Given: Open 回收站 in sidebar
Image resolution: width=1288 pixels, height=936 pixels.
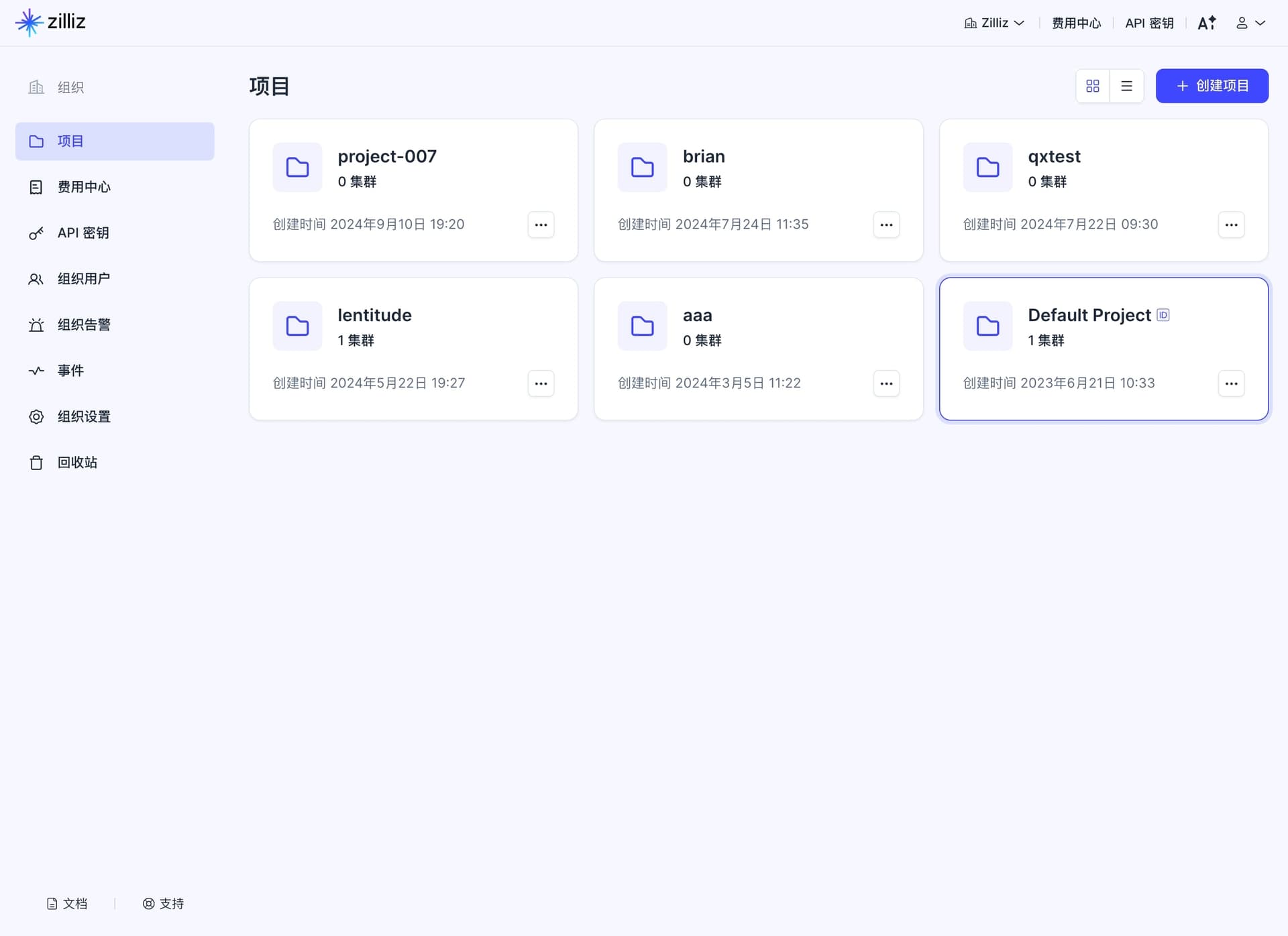Looking at the screenshot, I should point(115,463).
